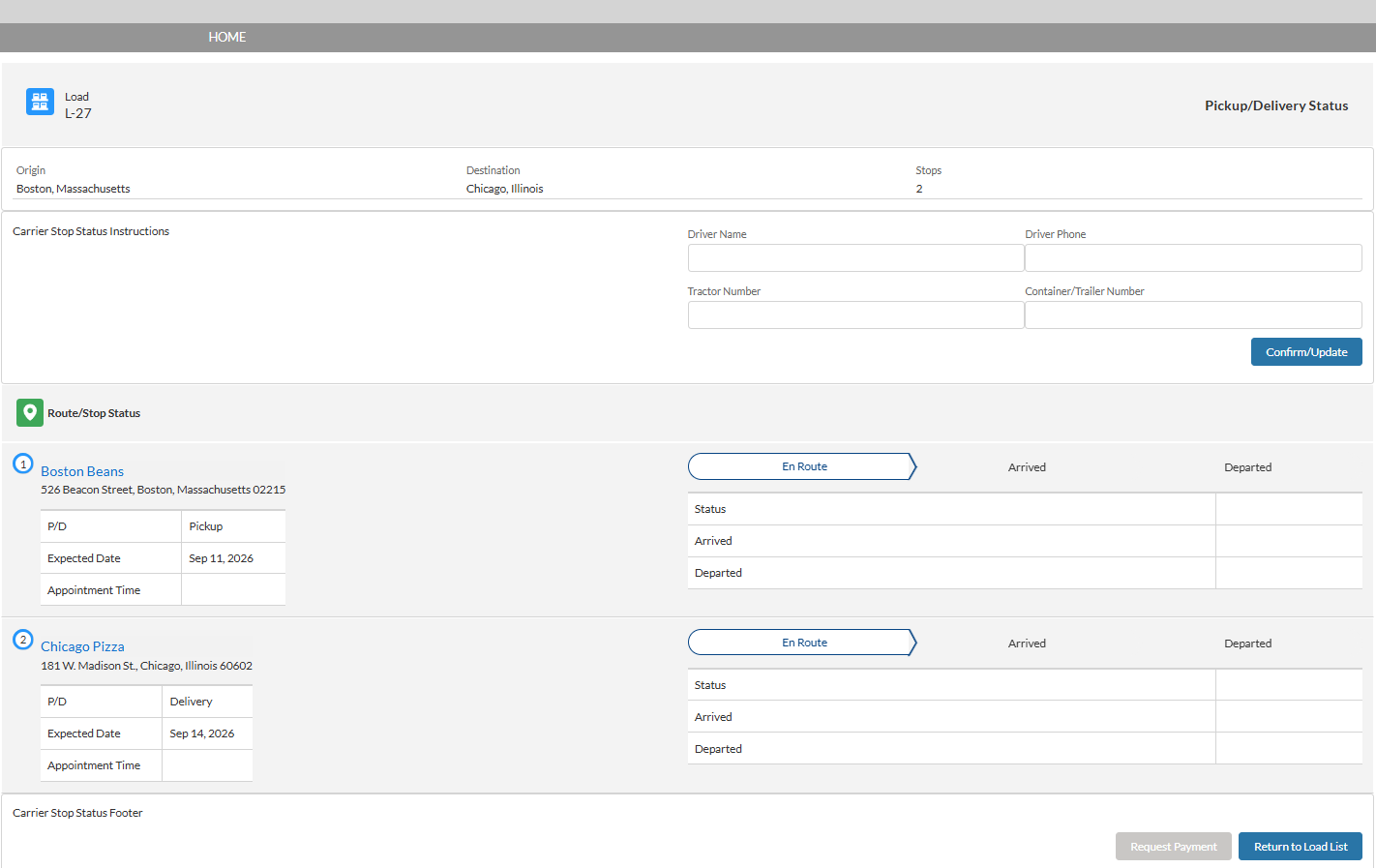The image size is (1376, 868).
Task: Click the Status row in Boston Beans table
Action: pos(1025,509)
